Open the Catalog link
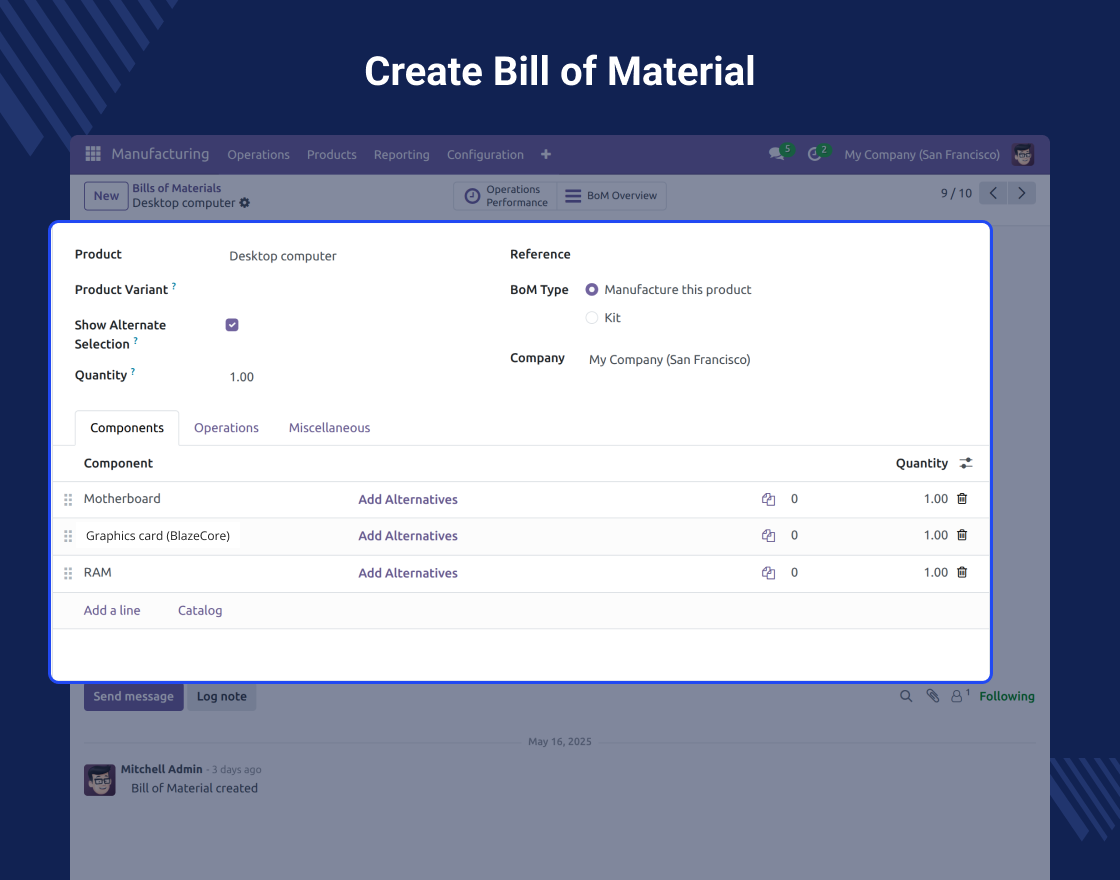Image resolution: width=1120 pixels, height=880 pixels. pyautogui.click(x=200, y=611)
